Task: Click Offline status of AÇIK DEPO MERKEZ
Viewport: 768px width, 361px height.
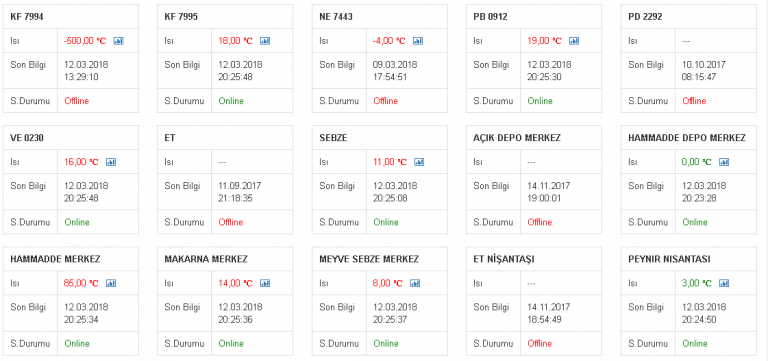Action: click(540, 222)
